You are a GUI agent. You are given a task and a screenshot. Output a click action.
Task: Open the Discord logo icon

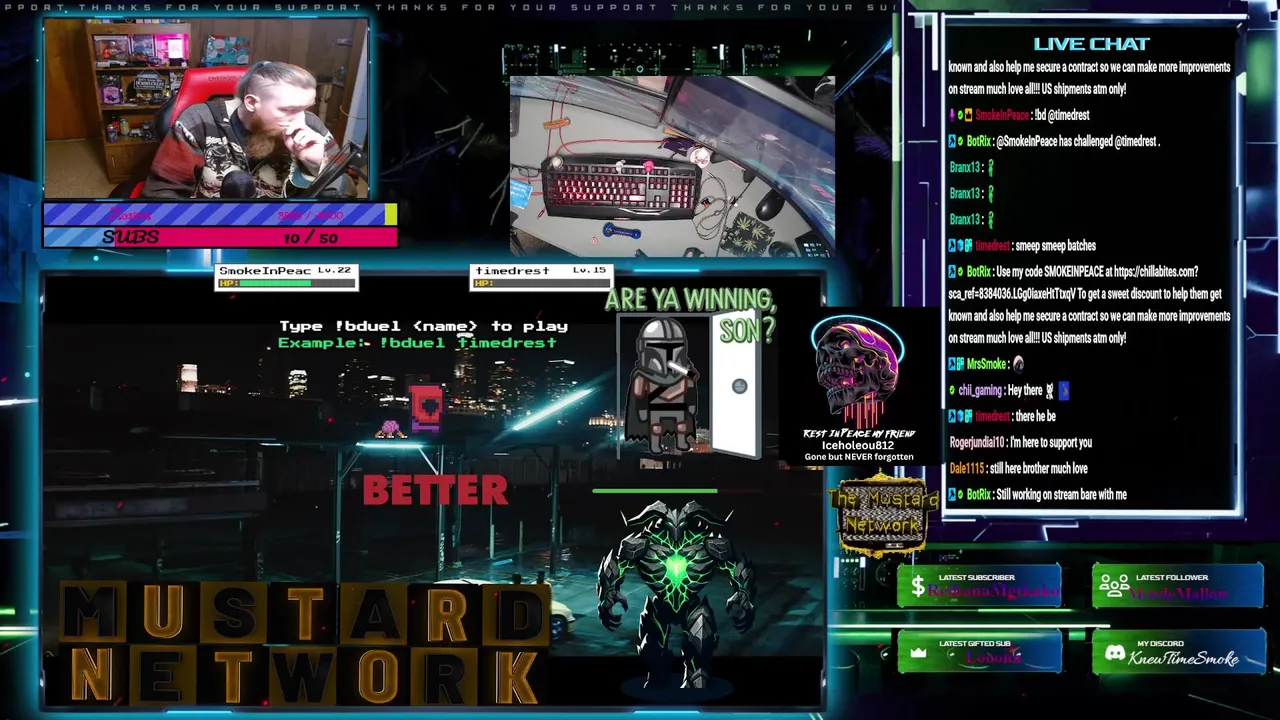click(1115, 654)
